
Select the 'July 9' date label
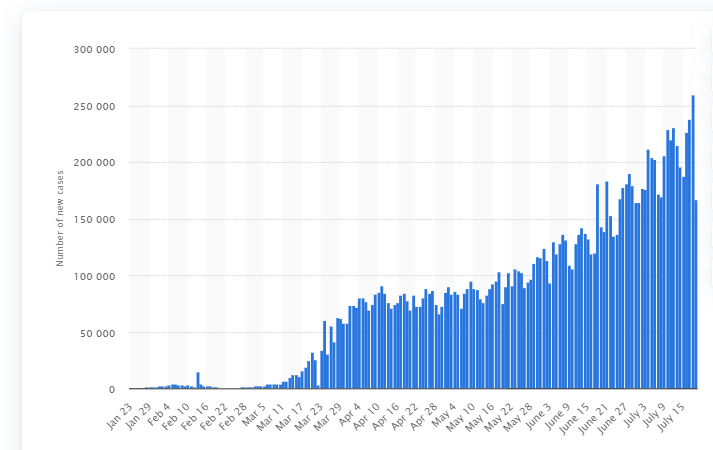(x=655, y=415)
